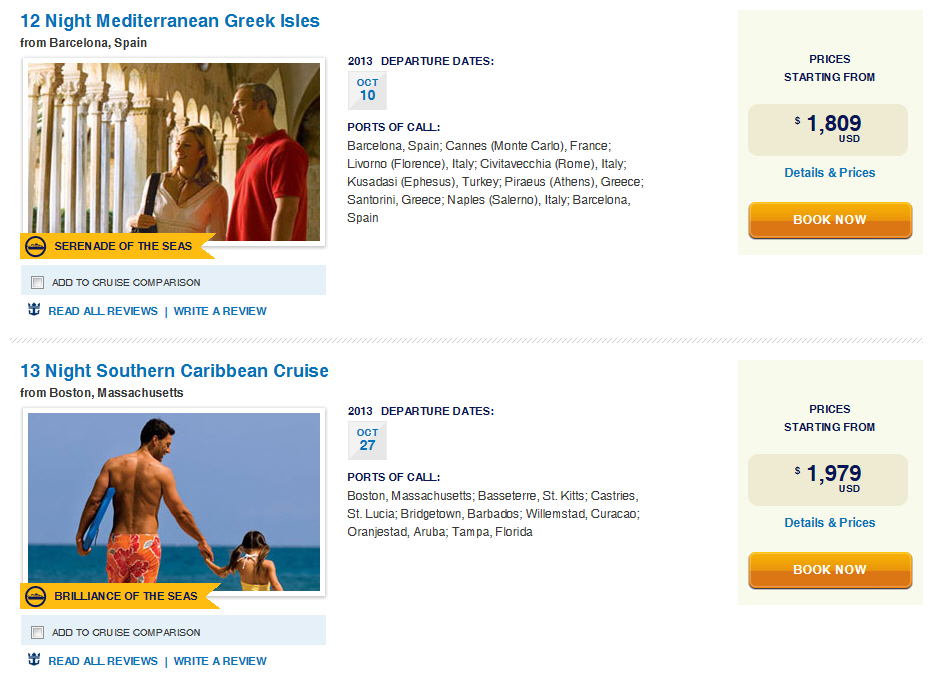View Details & Prices for Mediterranean cruise
The image size is (931, 677).
click(x=829, y=173)
